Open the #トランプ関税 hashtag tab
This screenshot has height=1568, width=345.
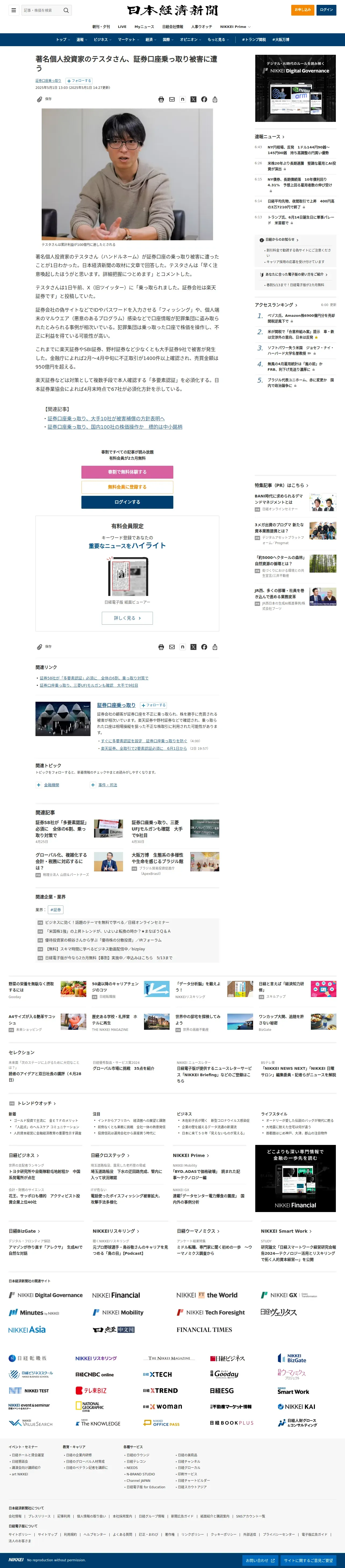tap(254, 39)
